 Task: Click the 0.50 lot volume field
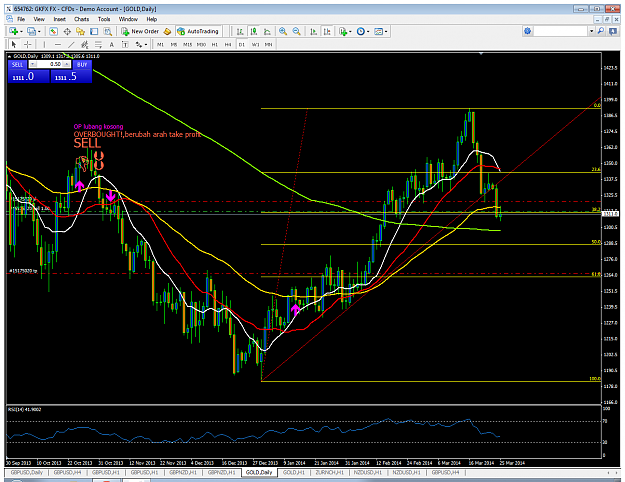coord(50,64)
